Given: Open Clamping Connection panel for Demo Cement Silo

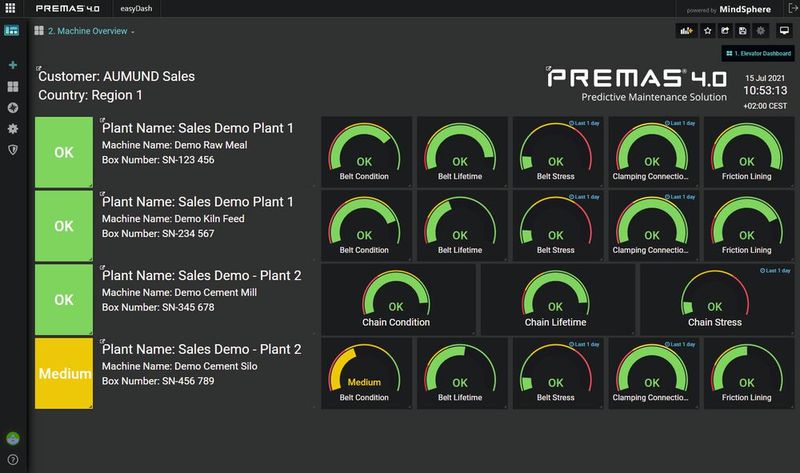Looking at the screenshot, I should click(654, 374).
